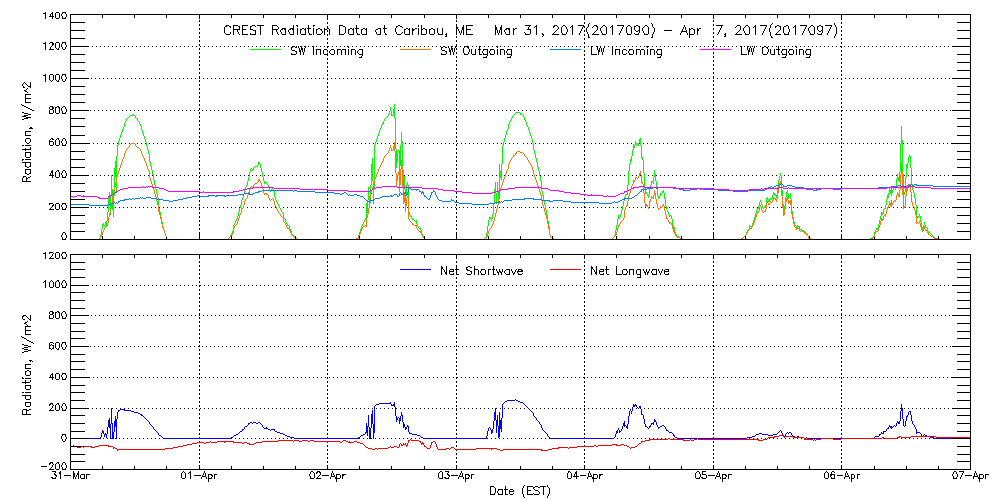Click the 31-Mar date tick label
Viewport: 1000px width, 500px height.
pyautogui.click(x=71, y=477)
